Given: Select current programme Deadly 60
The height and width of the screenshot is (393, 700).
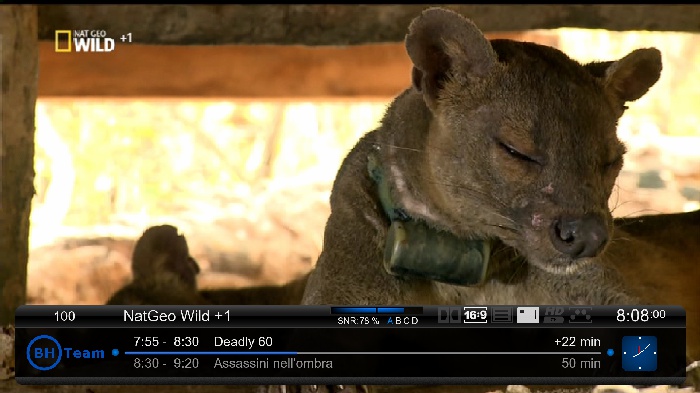Looking at the screenshot, I should pyautogui.click(x=243, y=342).
